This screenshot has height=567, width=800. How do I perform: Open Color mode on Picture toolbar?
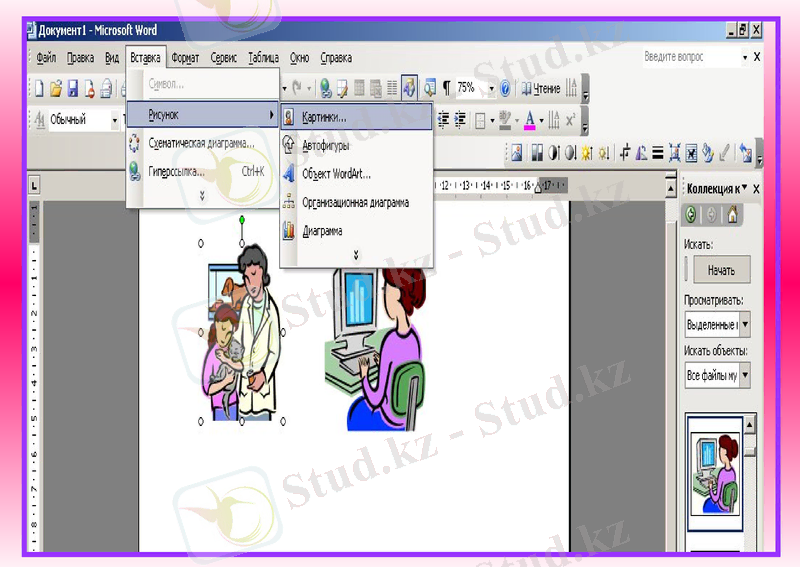pos(536,153)
